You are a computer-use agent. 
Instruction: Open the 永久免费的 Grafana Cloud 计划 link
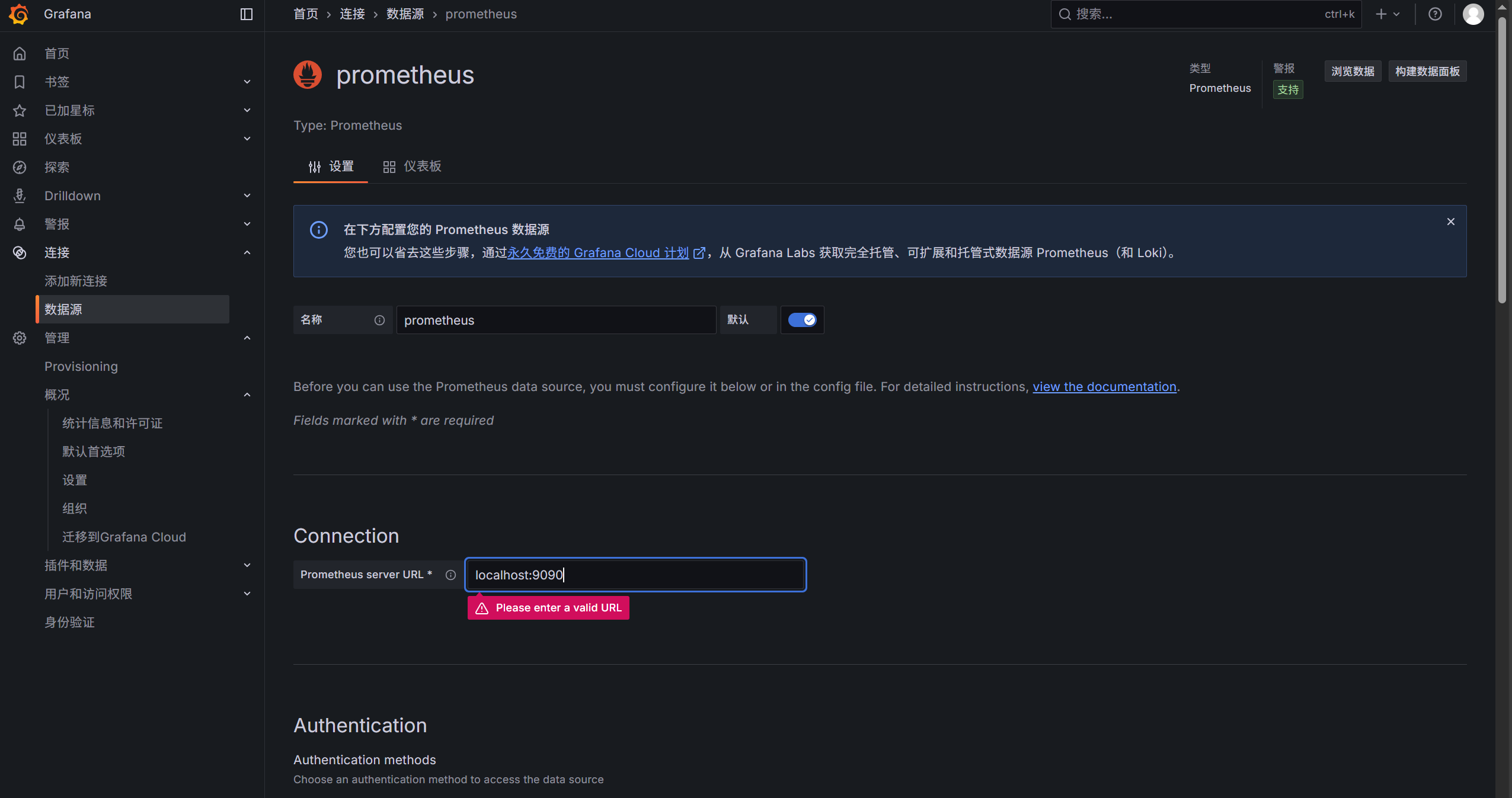[598, 253]
